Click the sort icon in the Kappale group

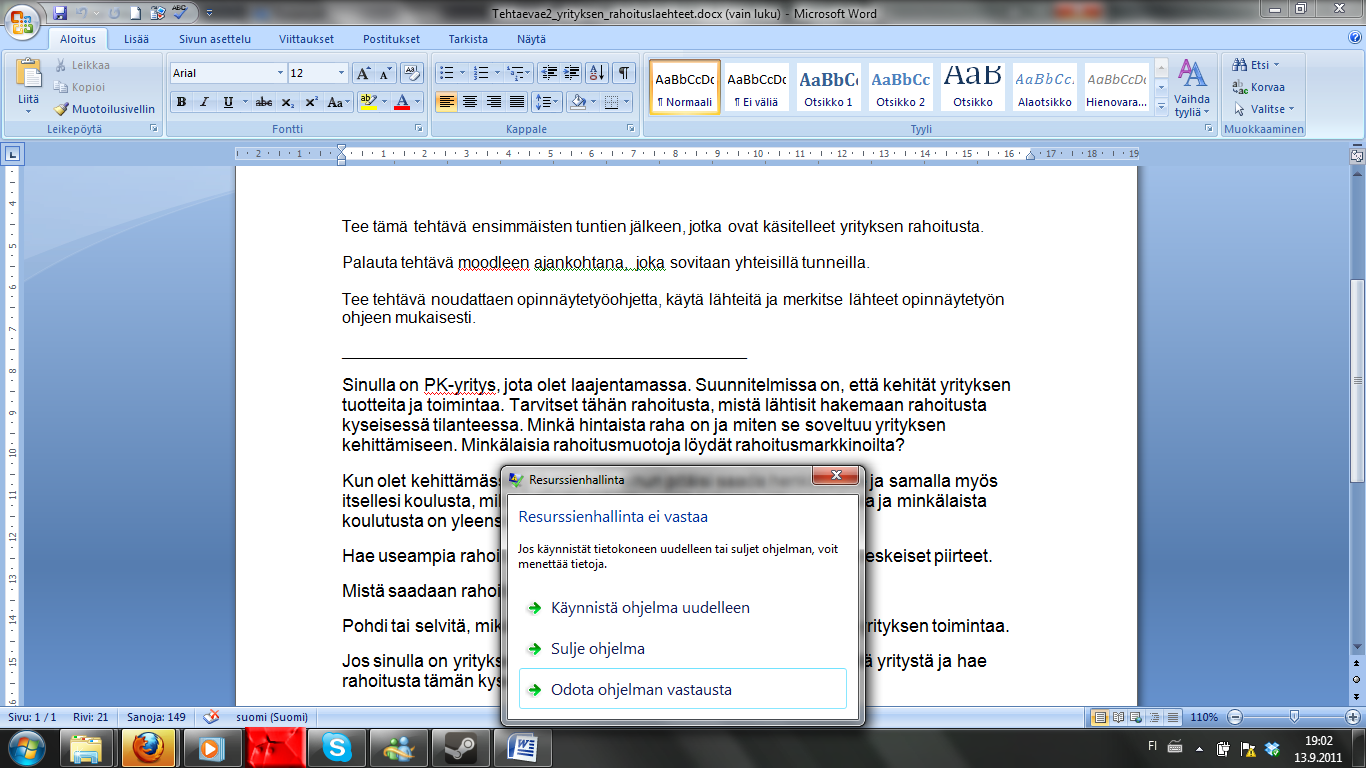[596, 73]
